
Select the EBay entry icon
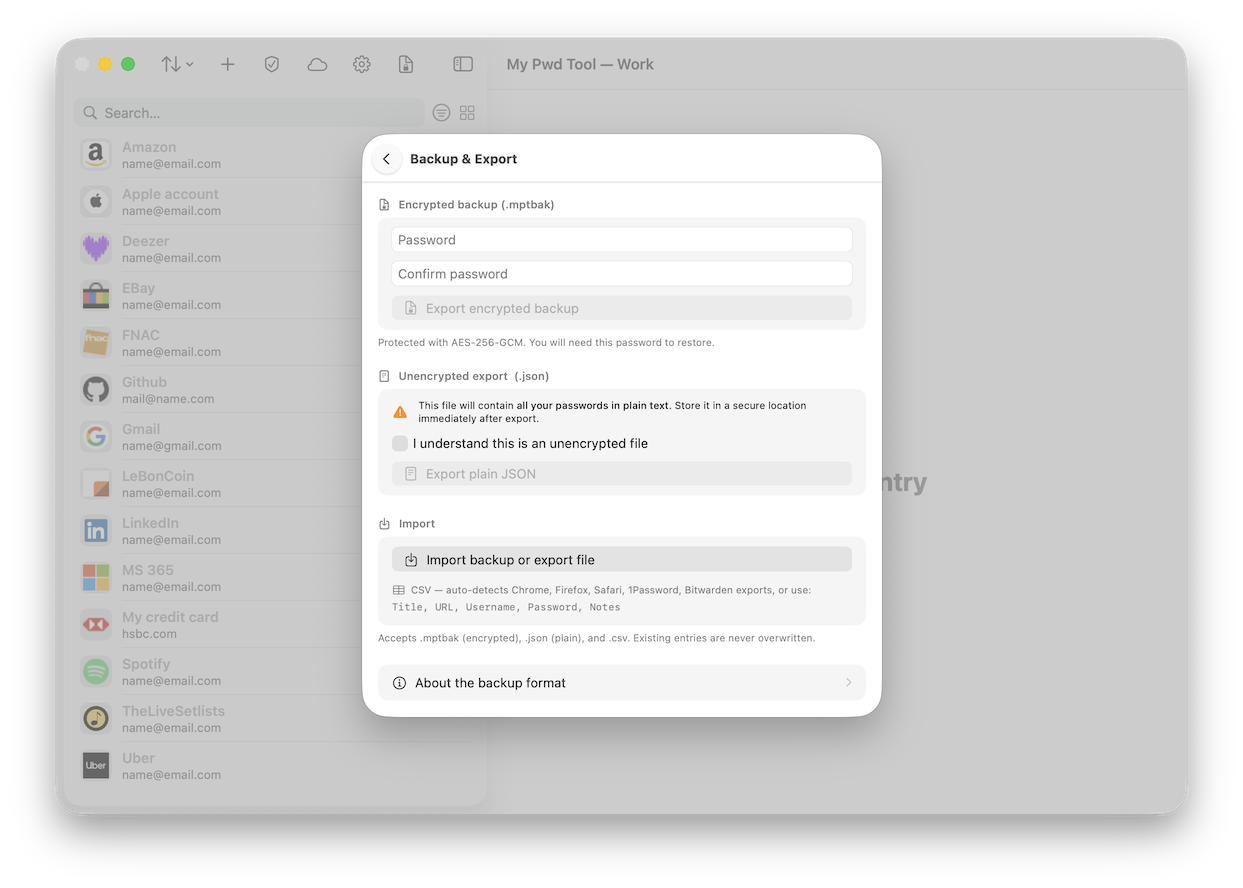pos(96,295)
